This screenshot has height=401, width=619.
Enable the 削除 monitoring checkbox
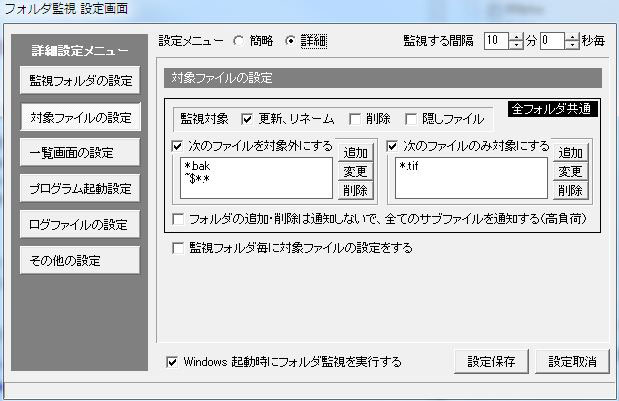355,119
